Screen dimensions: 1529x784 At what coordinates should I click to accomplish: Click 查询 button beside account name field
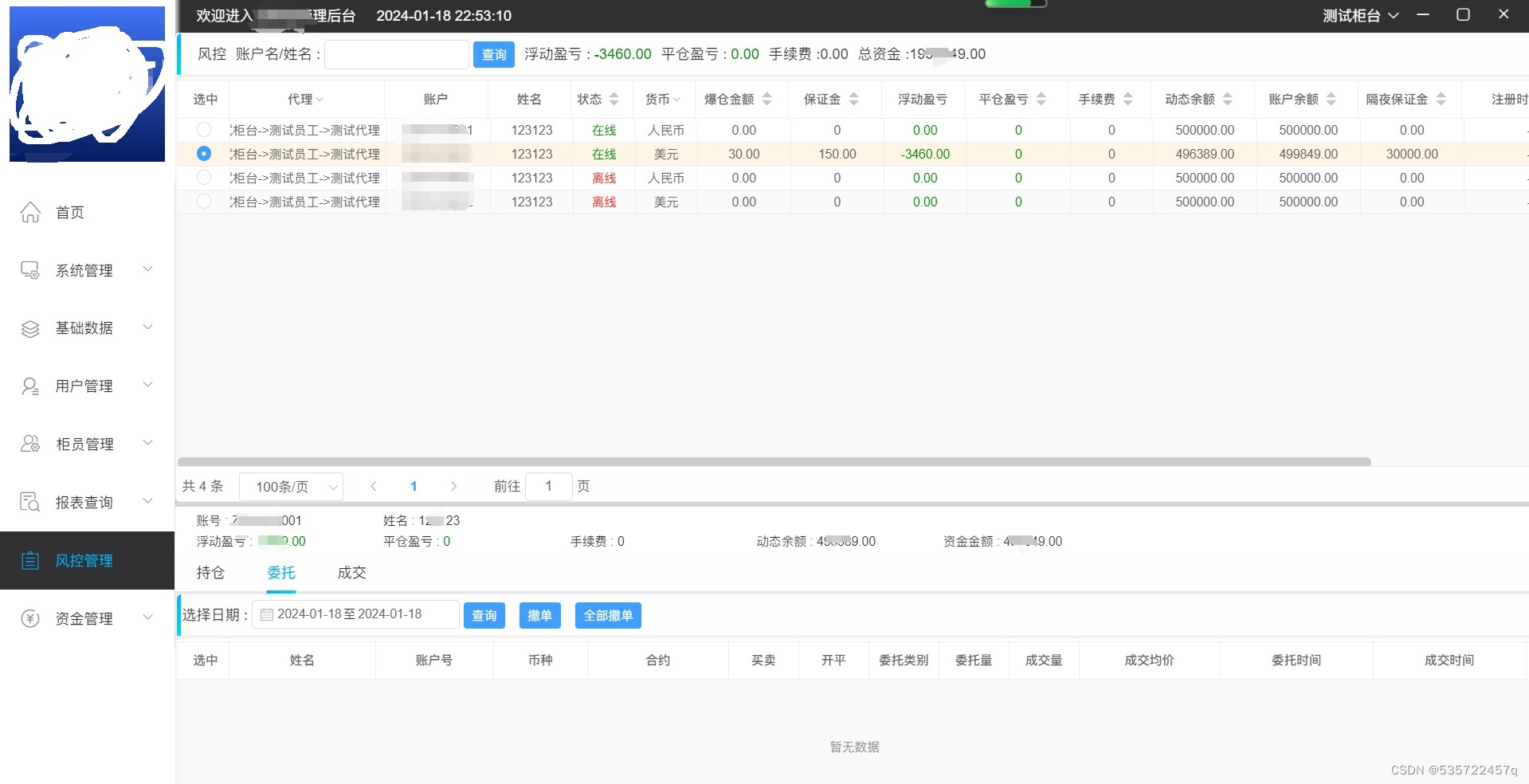494,54
